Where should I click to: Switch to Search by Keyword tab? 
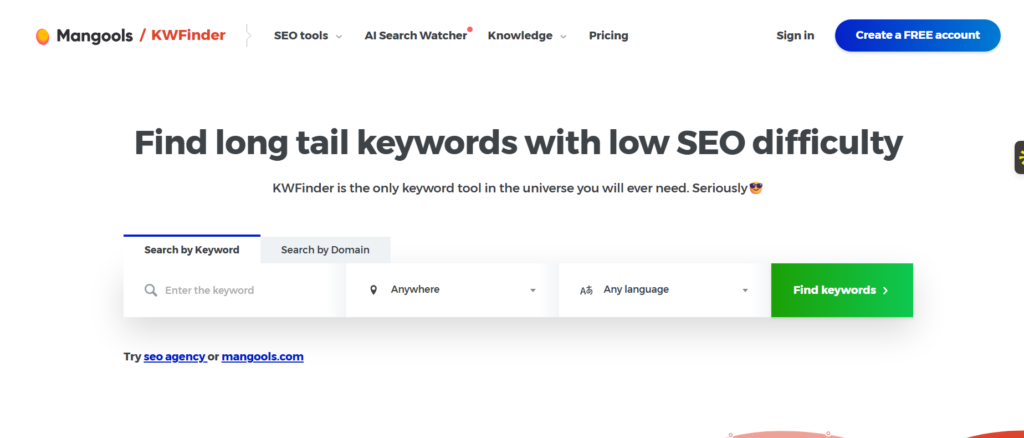(191, 250)
